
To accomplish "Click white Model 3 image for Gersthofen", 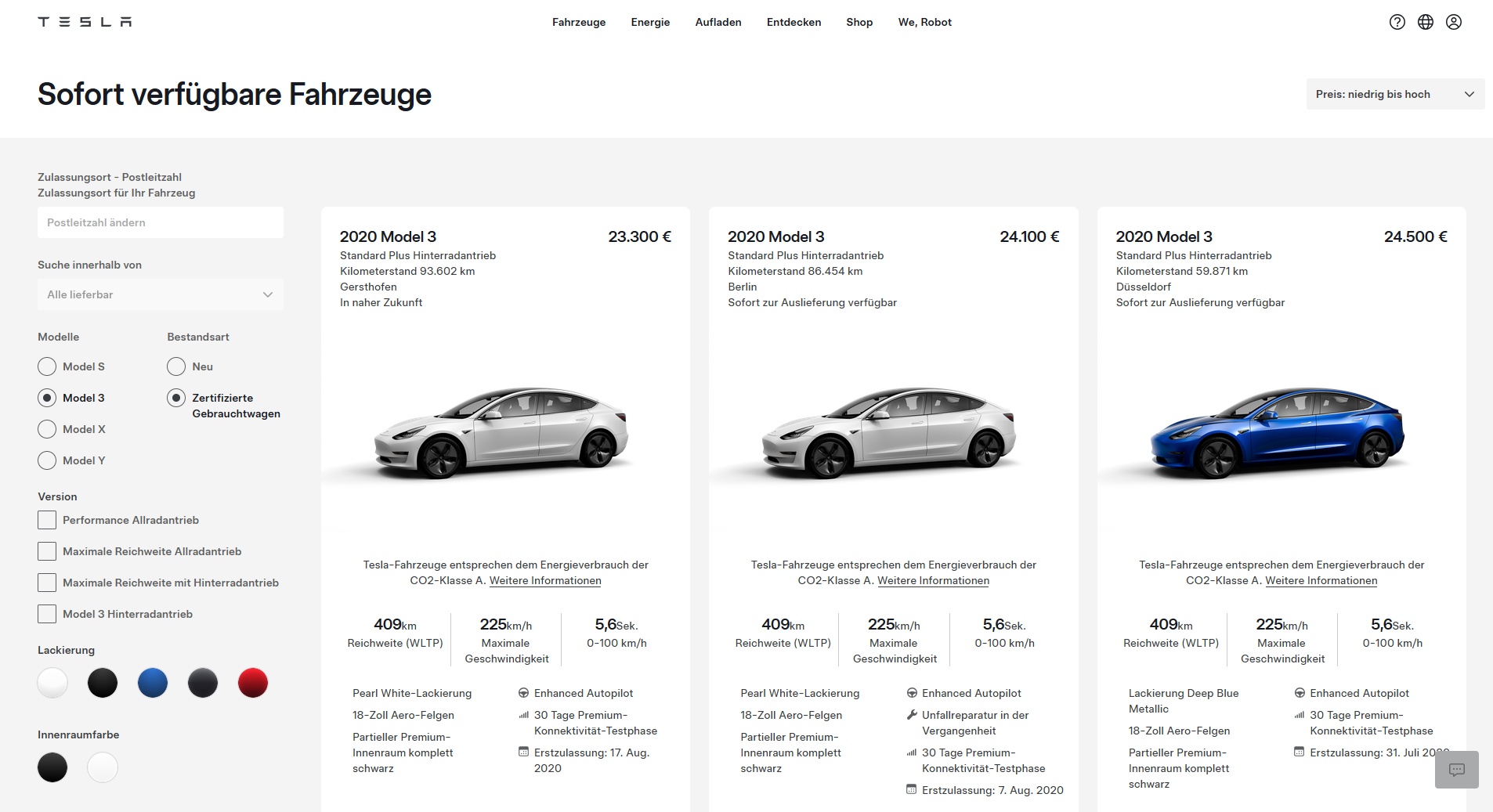I will pyautogui.click(x=502, y=431).
